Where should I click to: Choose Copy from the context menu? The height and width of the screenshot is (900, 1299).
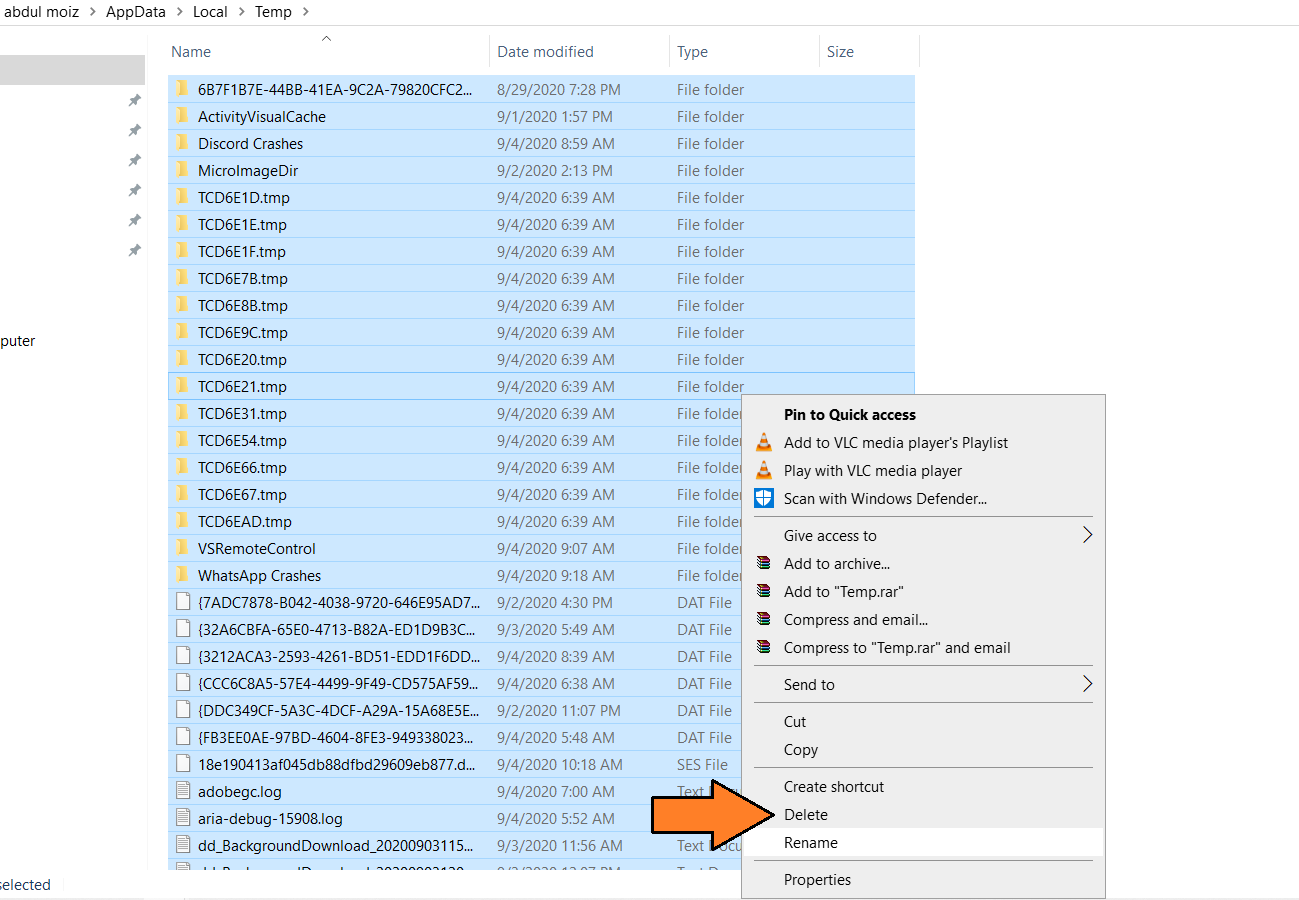pyautogui.click(x=801, y=750)
